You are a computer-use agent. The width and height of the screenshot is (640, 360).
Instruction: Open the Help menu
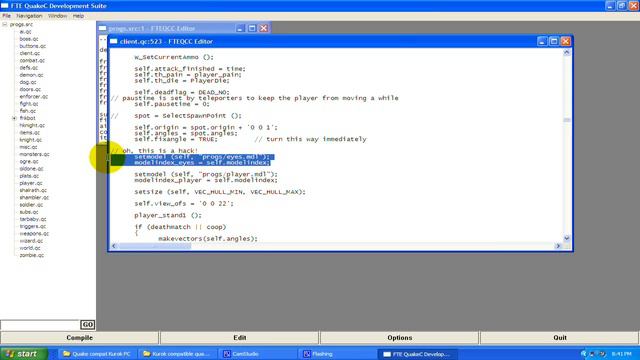tap(78, 16)
